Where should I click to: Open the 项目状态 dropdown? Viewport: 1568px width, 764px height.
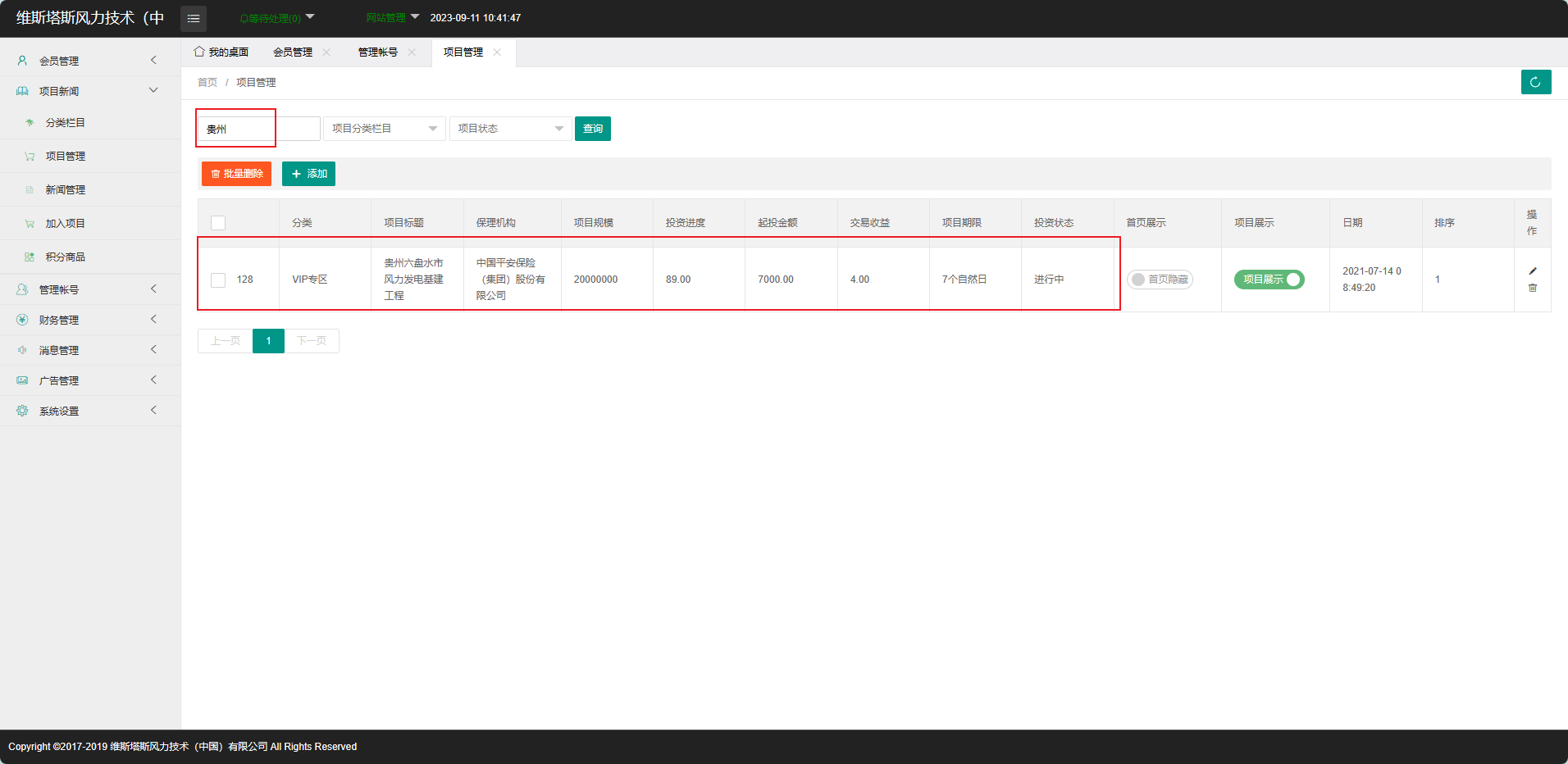[x=510, y=129]
